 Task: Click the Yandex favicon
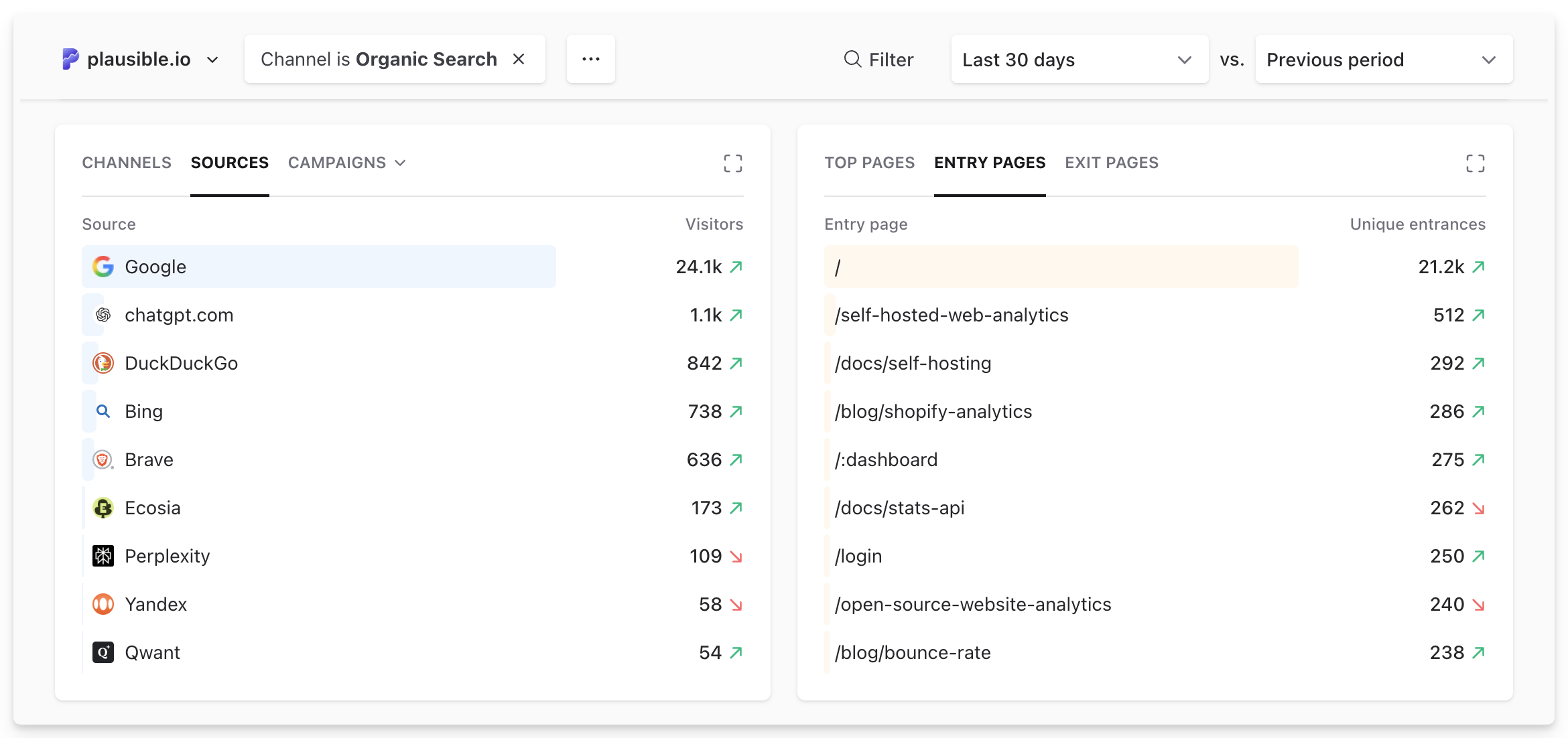click(x=103, y=604)
